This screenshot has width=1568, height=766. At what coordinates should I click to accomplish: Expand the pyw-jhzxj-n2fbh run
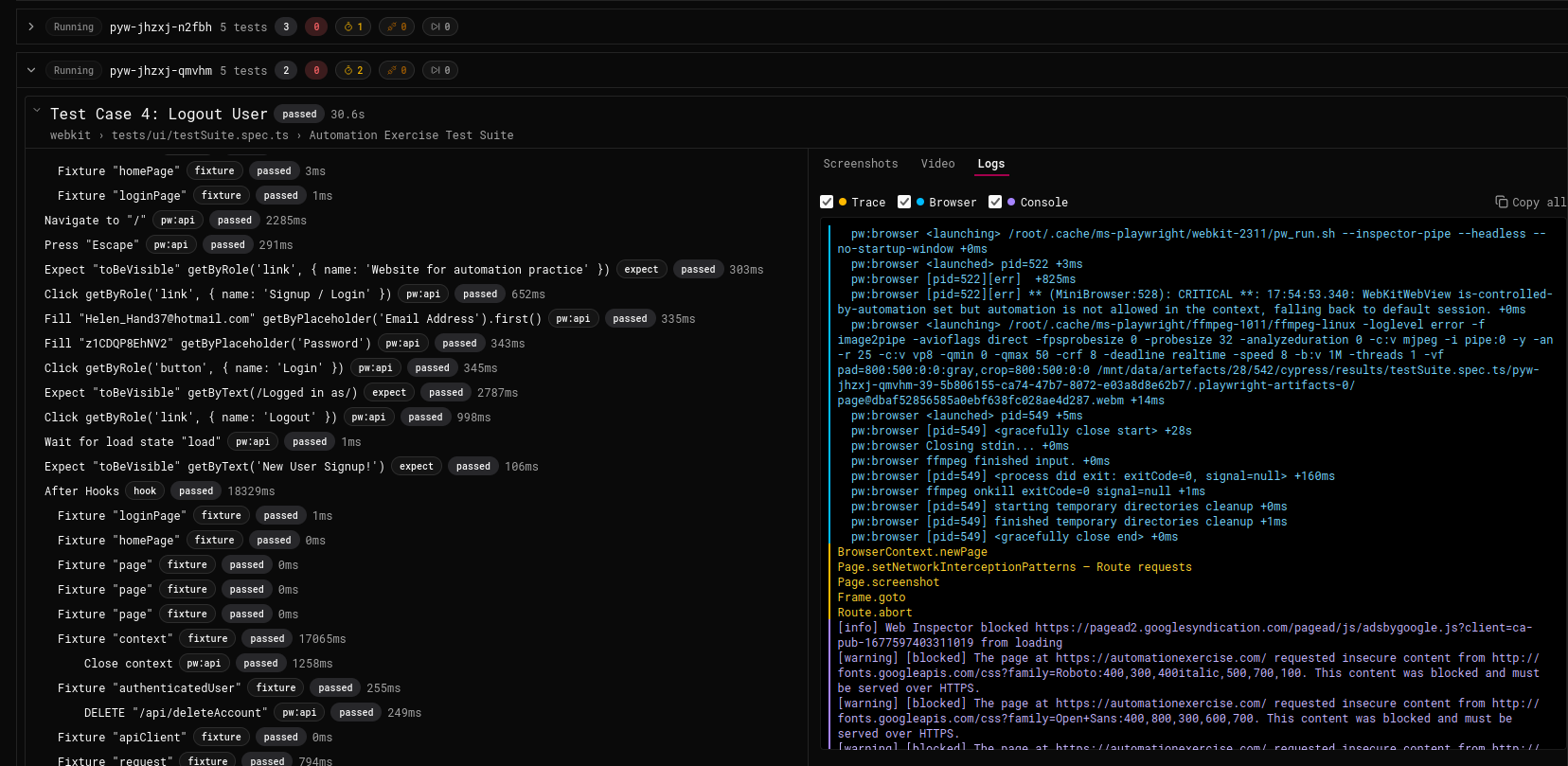pyautogui.click(x=31, y=27)
